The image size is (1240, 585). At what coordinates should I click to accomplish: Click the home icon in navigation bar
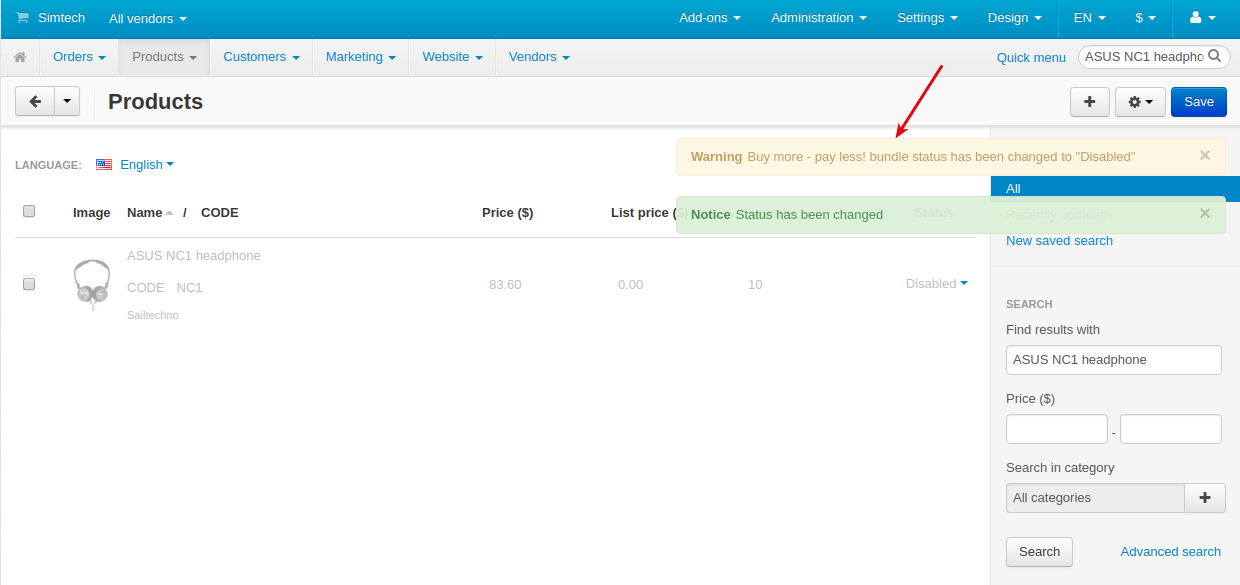pos(20,58)
